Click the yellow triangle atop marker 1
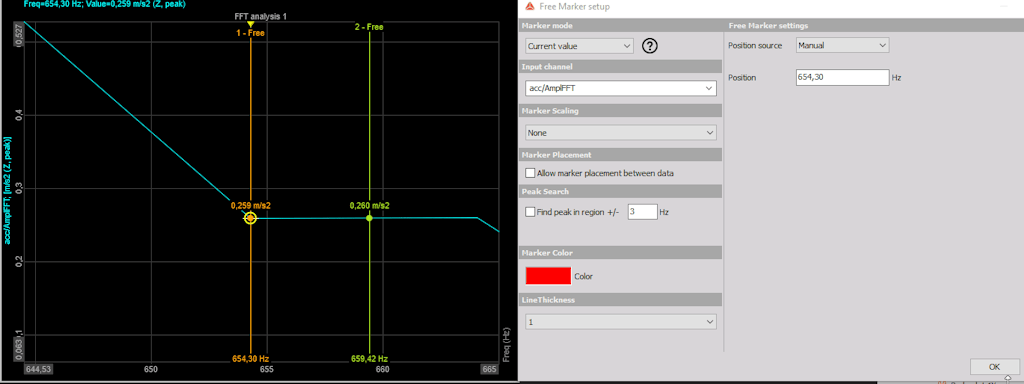The image size is (1024, 384). point(251,24)
